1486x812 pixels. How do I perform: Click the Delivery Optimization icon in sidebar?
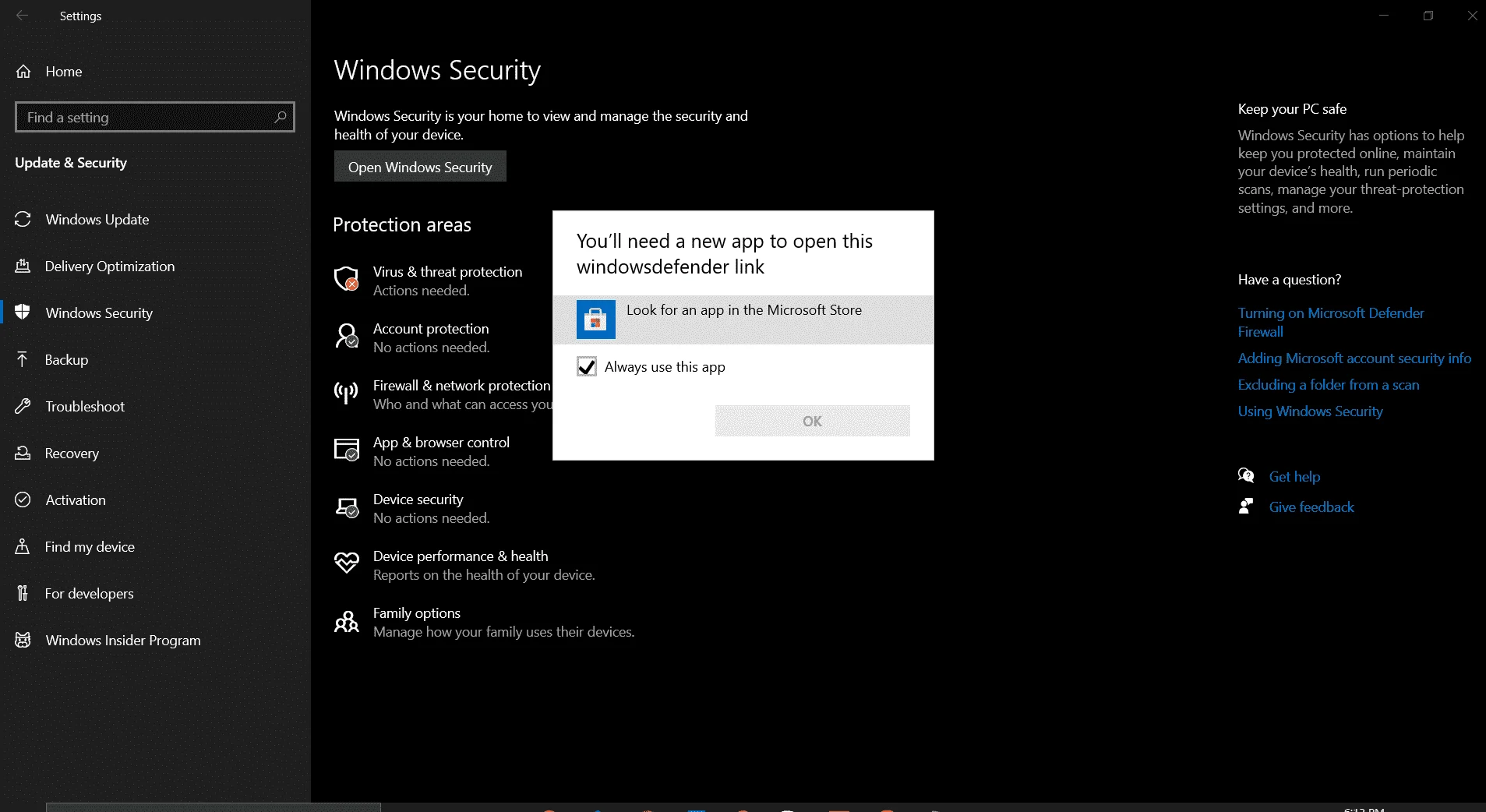point(23,267)
